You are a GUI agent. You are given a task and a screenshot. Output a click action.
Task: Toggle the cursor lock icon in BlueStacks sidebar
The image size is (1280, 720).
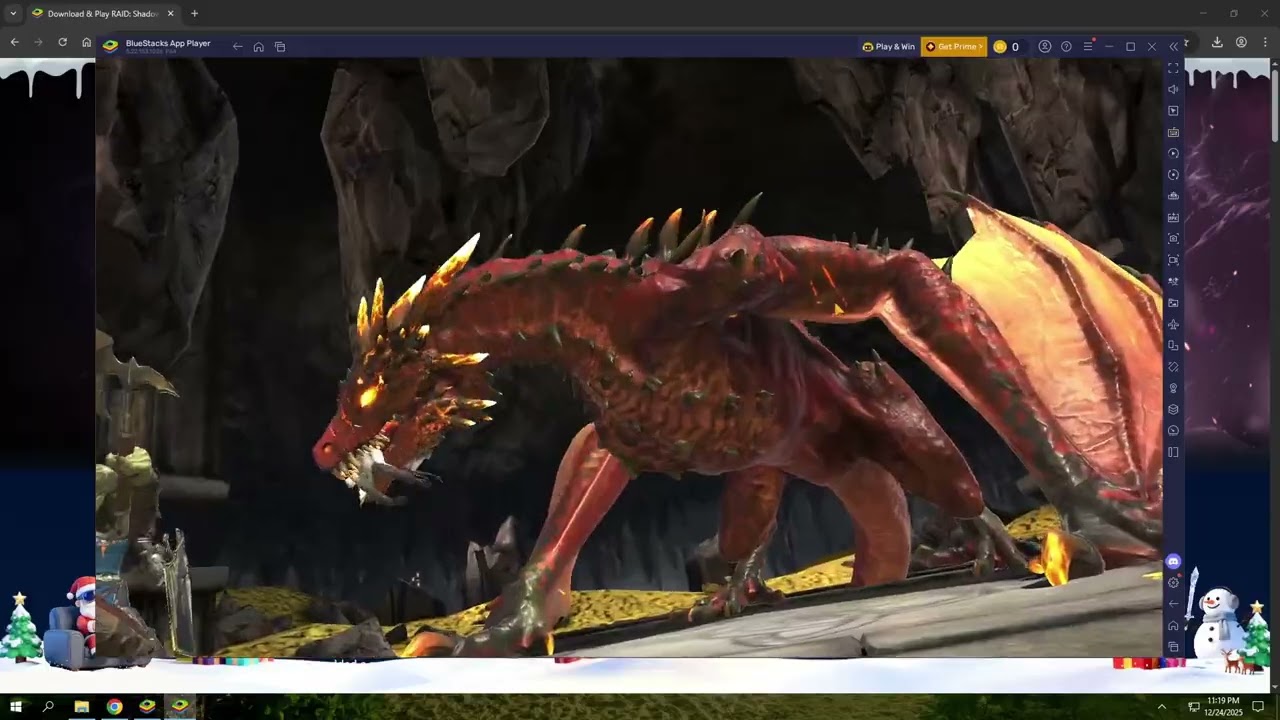tap(1173, 111)
